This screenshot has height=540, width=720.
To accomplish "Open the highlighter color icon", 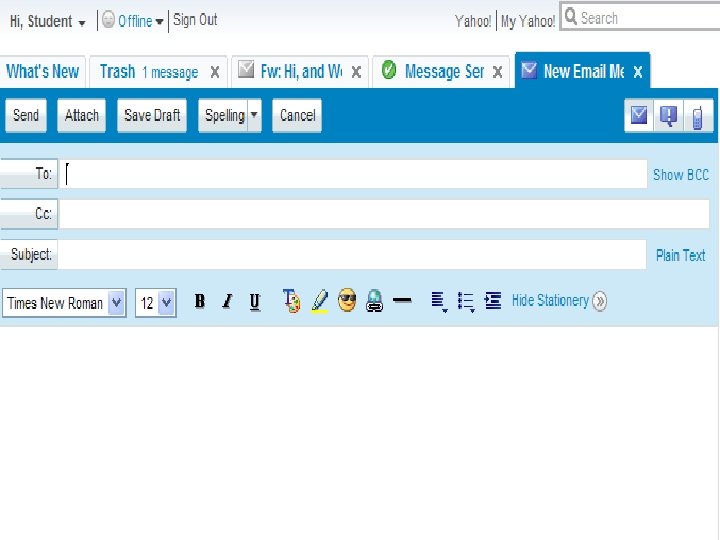I will 320,301.
